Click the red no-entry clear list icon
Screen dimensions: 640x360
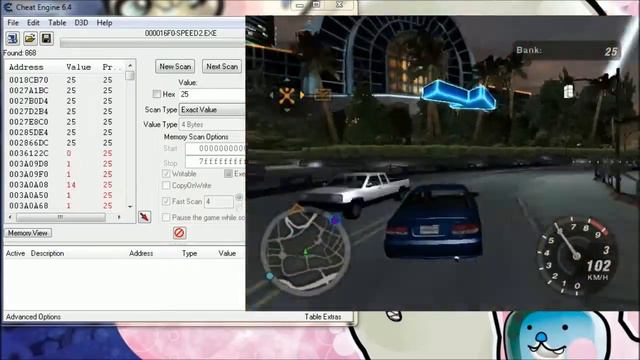180,233
